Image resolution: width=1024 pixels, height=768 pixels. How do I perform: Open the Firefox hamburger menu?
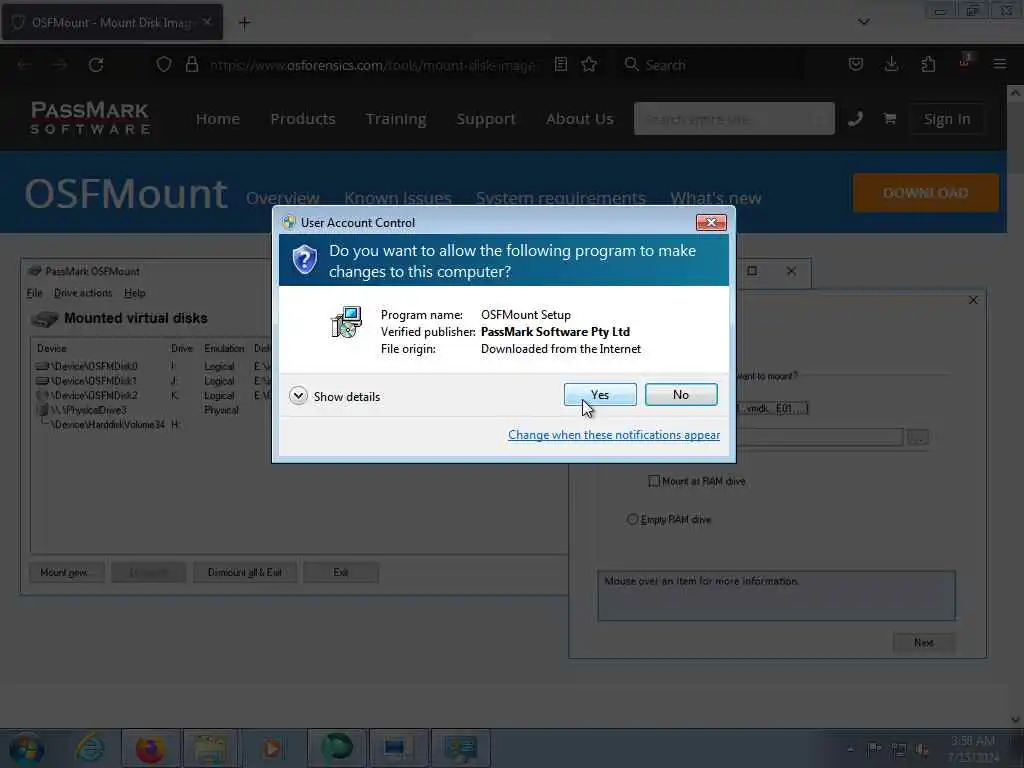[999, 64]
